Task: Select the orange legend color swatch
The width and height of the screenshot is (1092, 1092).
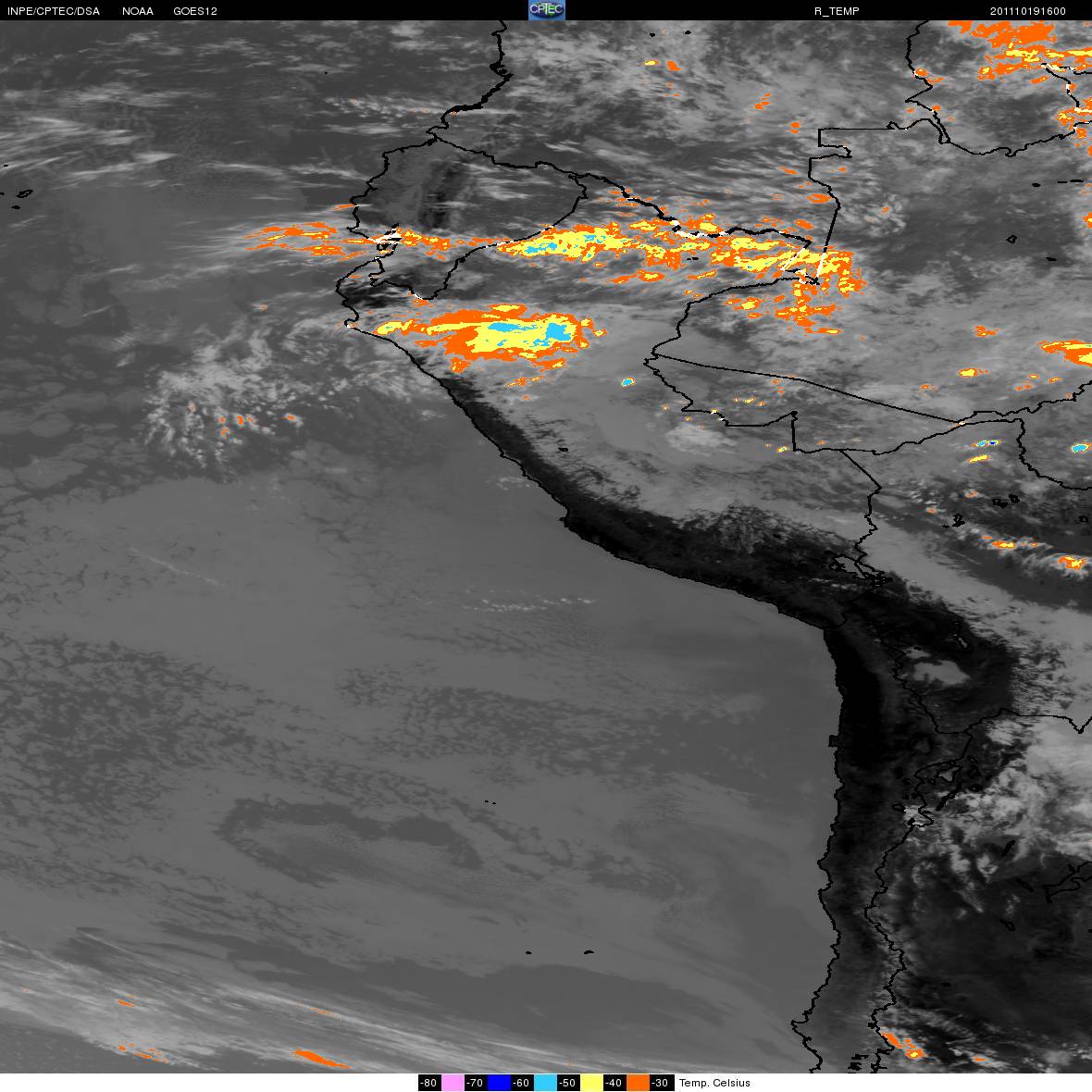Action: click(638, 1082)
